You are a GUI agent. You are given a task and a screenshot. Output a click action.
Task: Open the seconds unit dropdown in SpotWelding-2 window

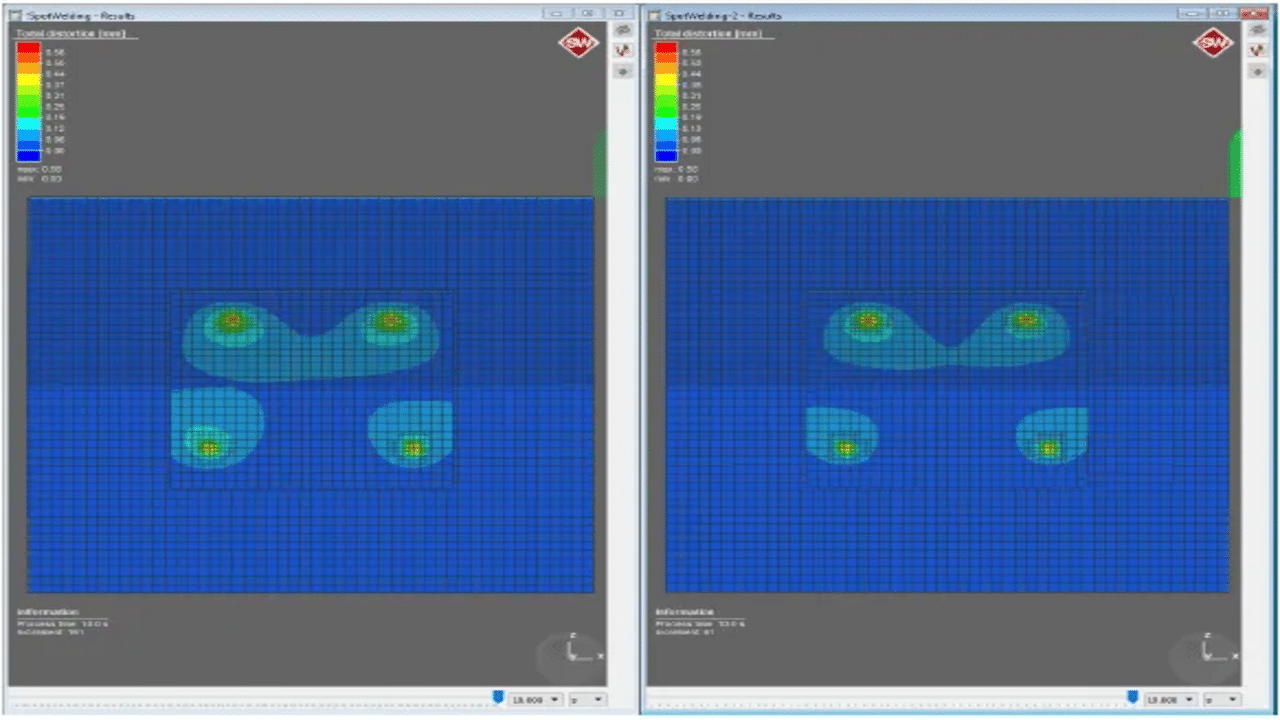pyautogui.click(x=1221, y=699)
